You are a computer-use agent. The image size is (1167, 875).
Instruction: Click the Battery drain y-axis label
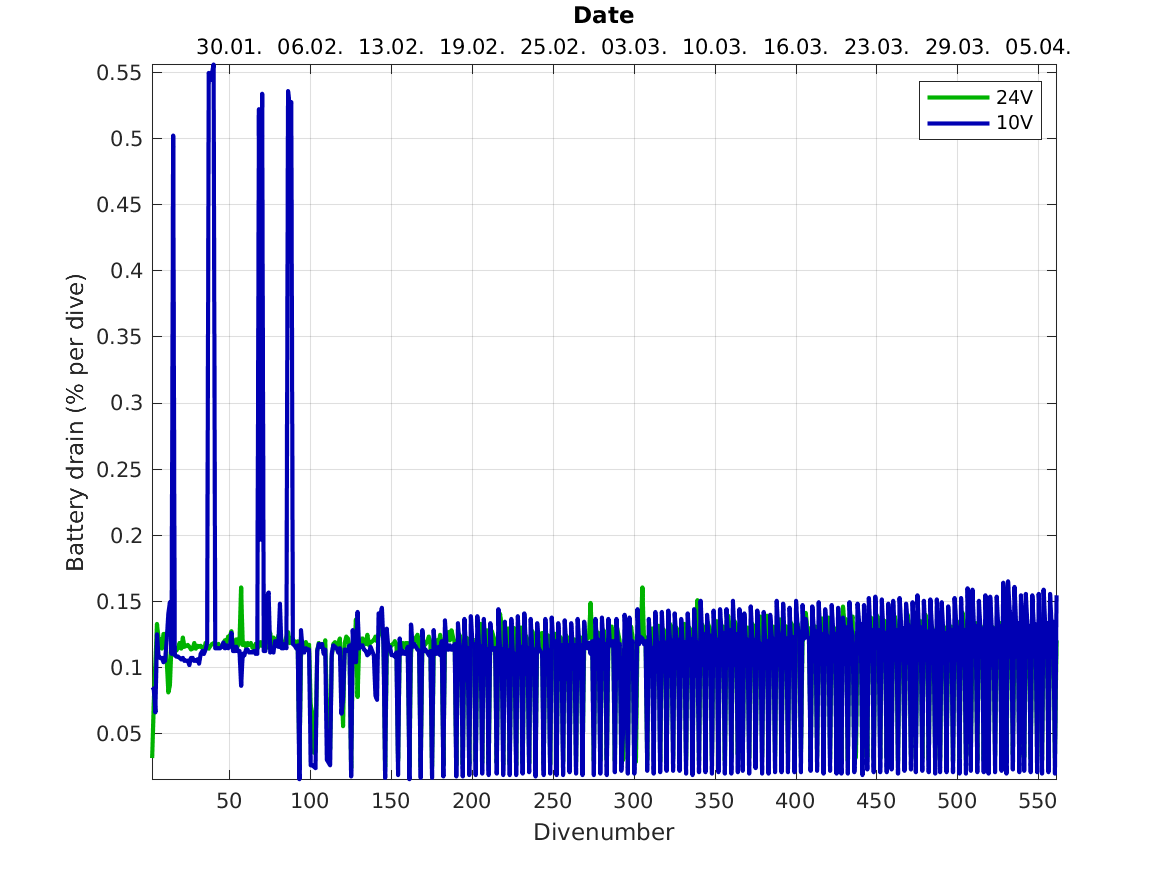[x=75, y=423]
